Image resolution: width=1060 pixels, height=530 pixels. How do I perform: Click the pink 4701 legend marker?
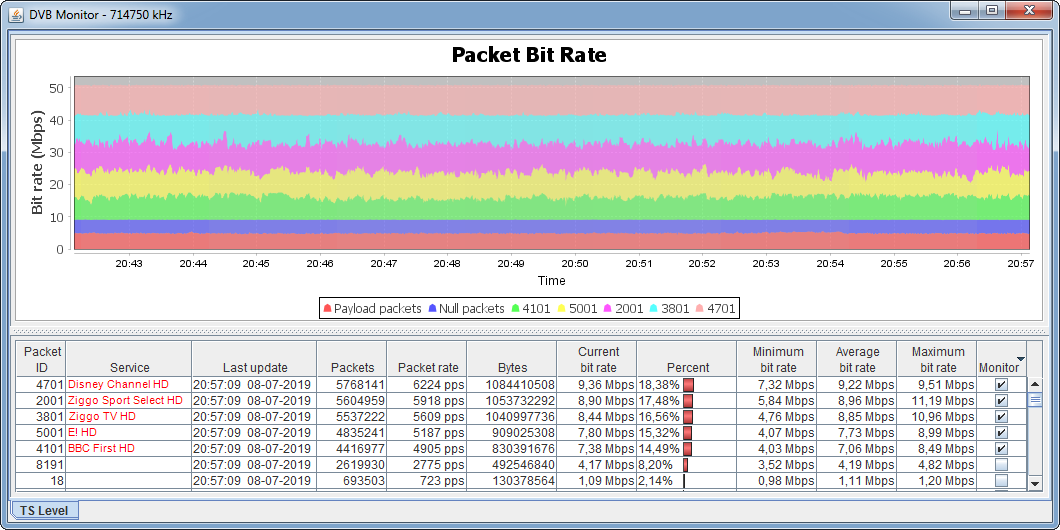pos(700,309)
